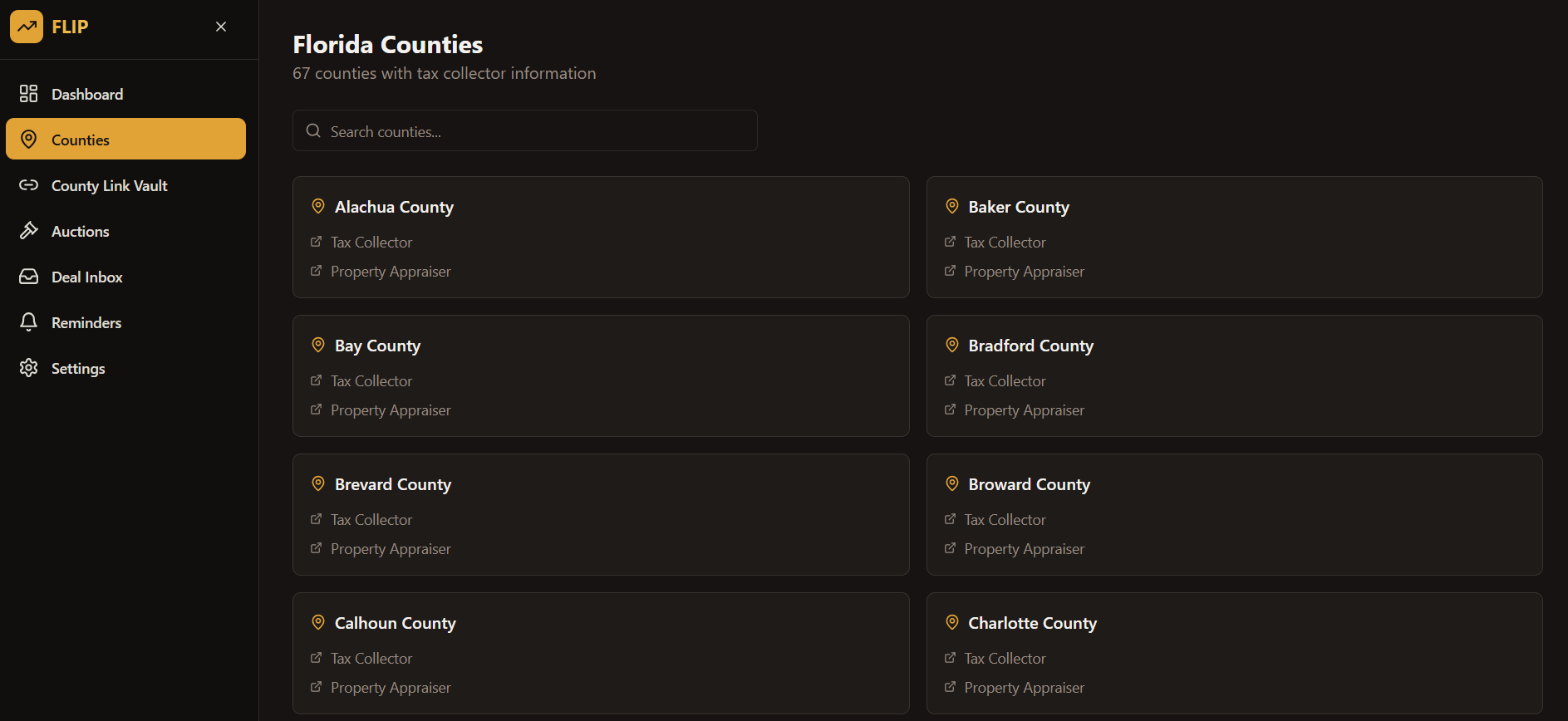Click the County Link Vault chain icon
The image size is (1568, 721).
(29, 184)
